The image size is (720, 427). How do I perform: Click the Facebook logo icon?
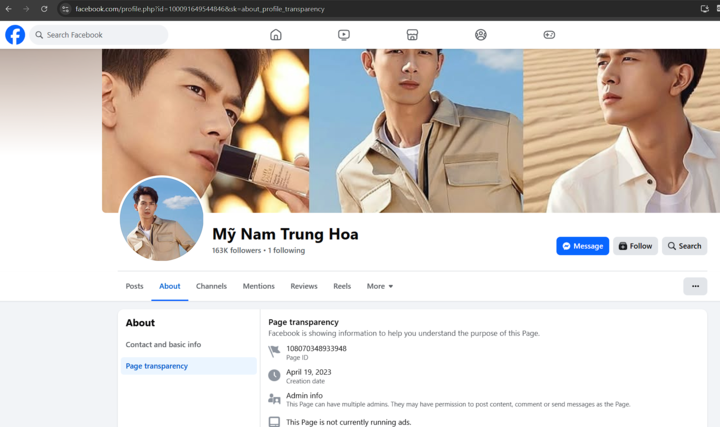click(15, 35)
